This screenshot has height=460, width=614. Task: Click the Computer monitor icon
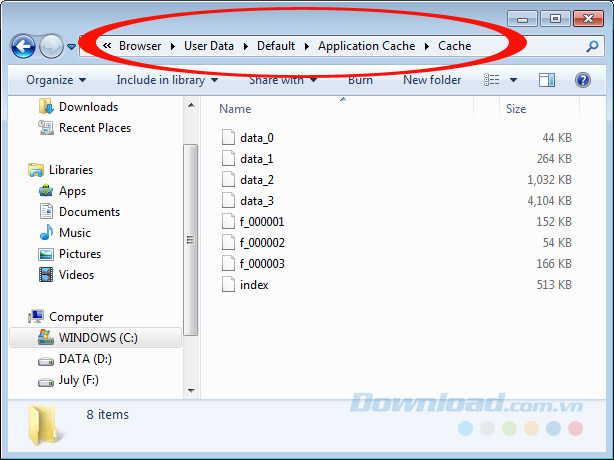point(36,316)
